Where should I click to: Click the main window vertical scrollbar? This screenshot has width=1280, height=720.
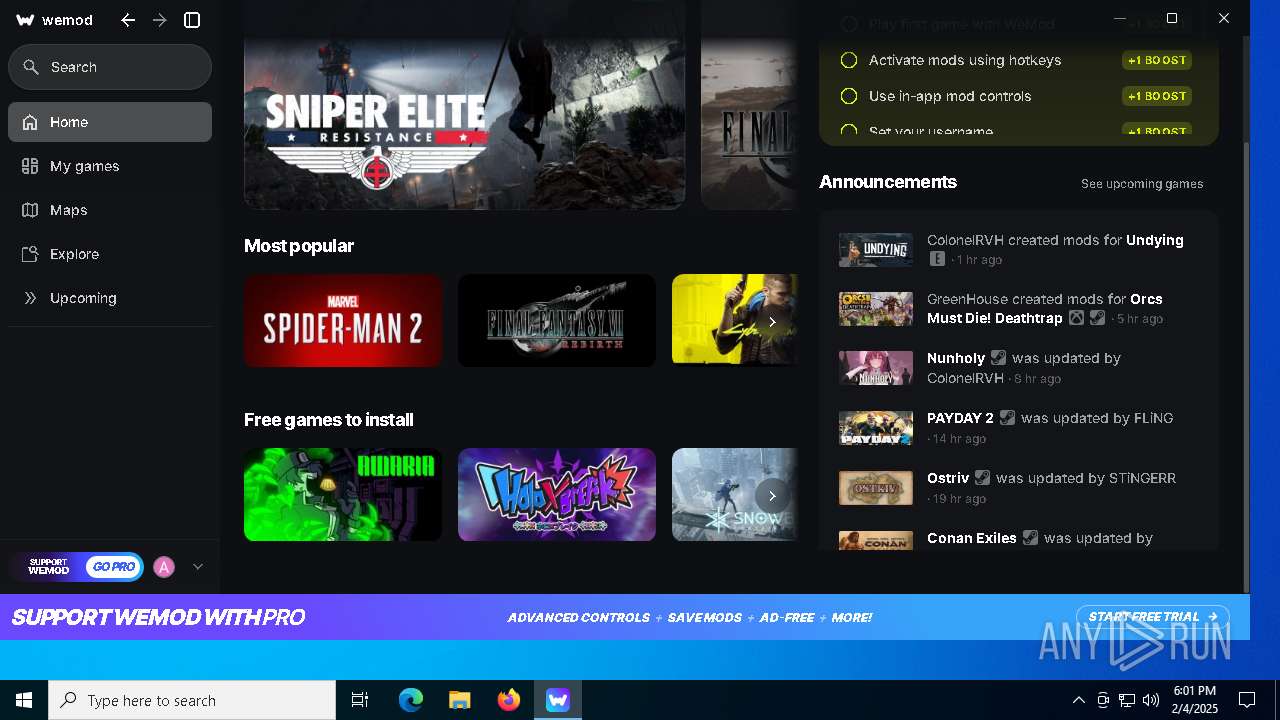coord(1246,366)
